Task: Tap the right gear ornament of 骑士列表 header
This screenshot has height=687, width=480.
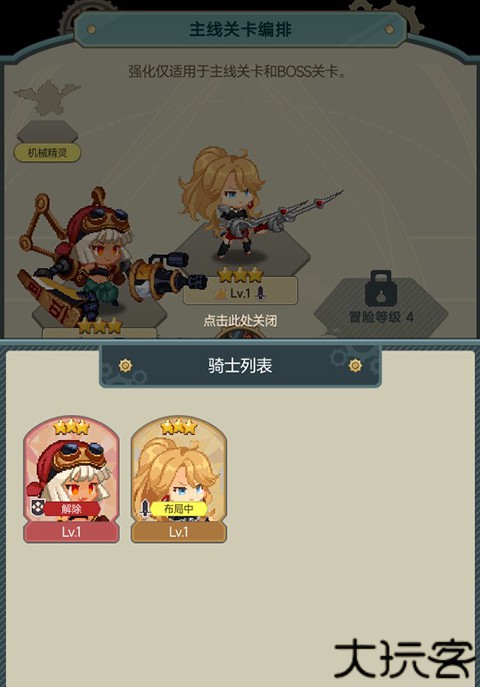Action: (x=355, y=365)
